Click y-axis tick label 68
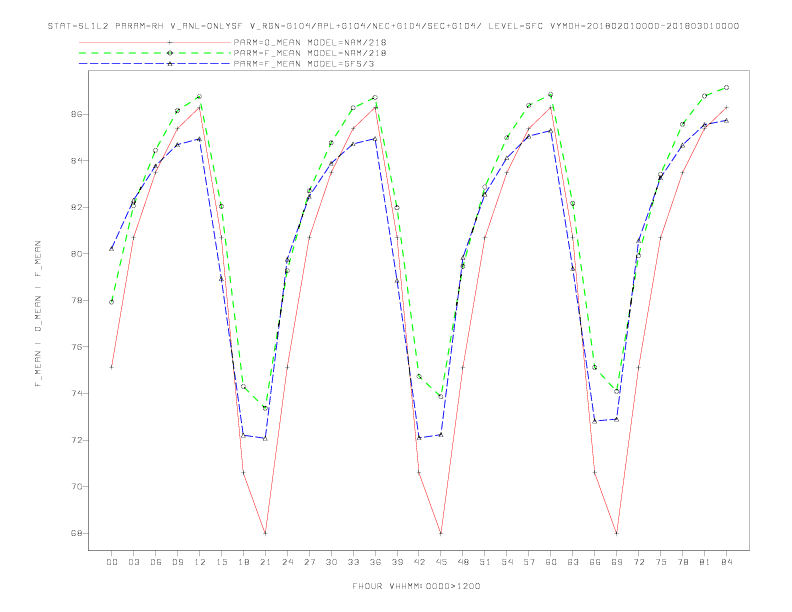Viewport: 792px width, 612px height. point(76,533)
